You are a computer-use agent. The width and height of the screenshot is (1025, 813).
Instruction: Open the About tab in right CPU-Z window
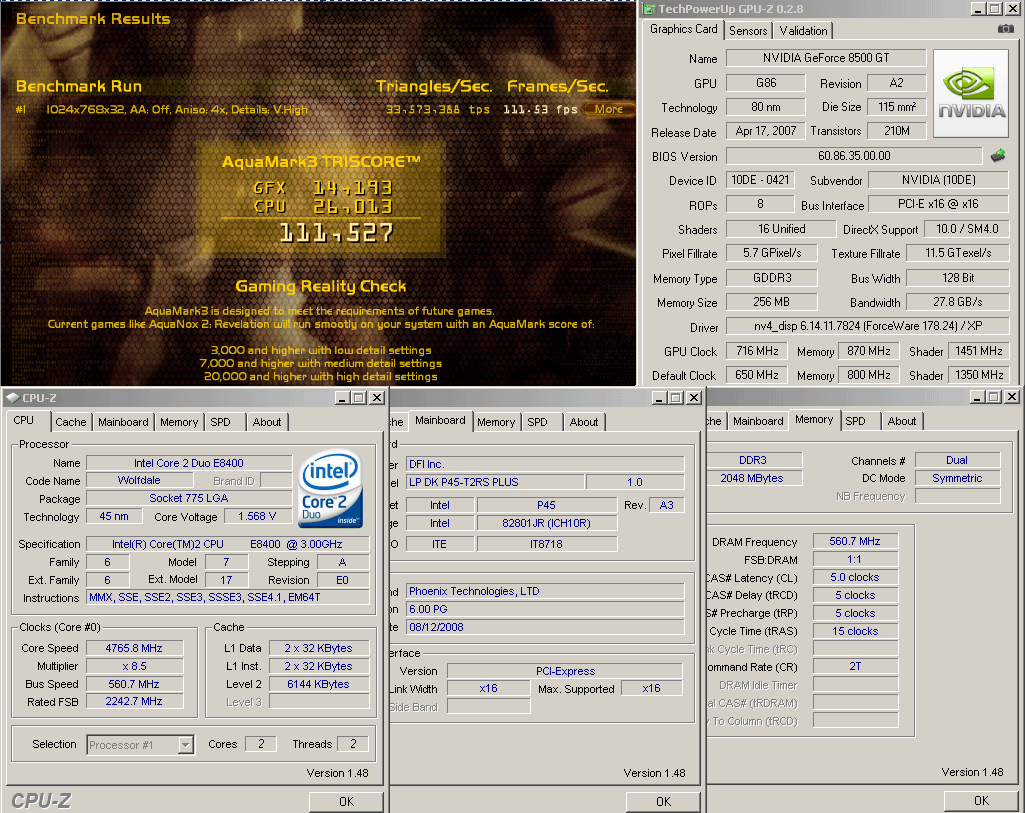[x=901, y=422]
